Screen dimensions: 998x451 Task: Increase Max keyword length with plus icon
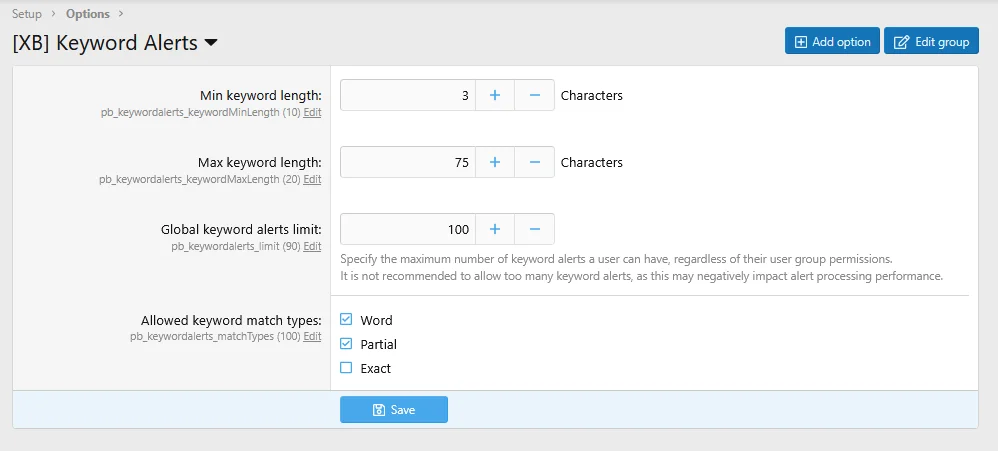pos(494,162)
